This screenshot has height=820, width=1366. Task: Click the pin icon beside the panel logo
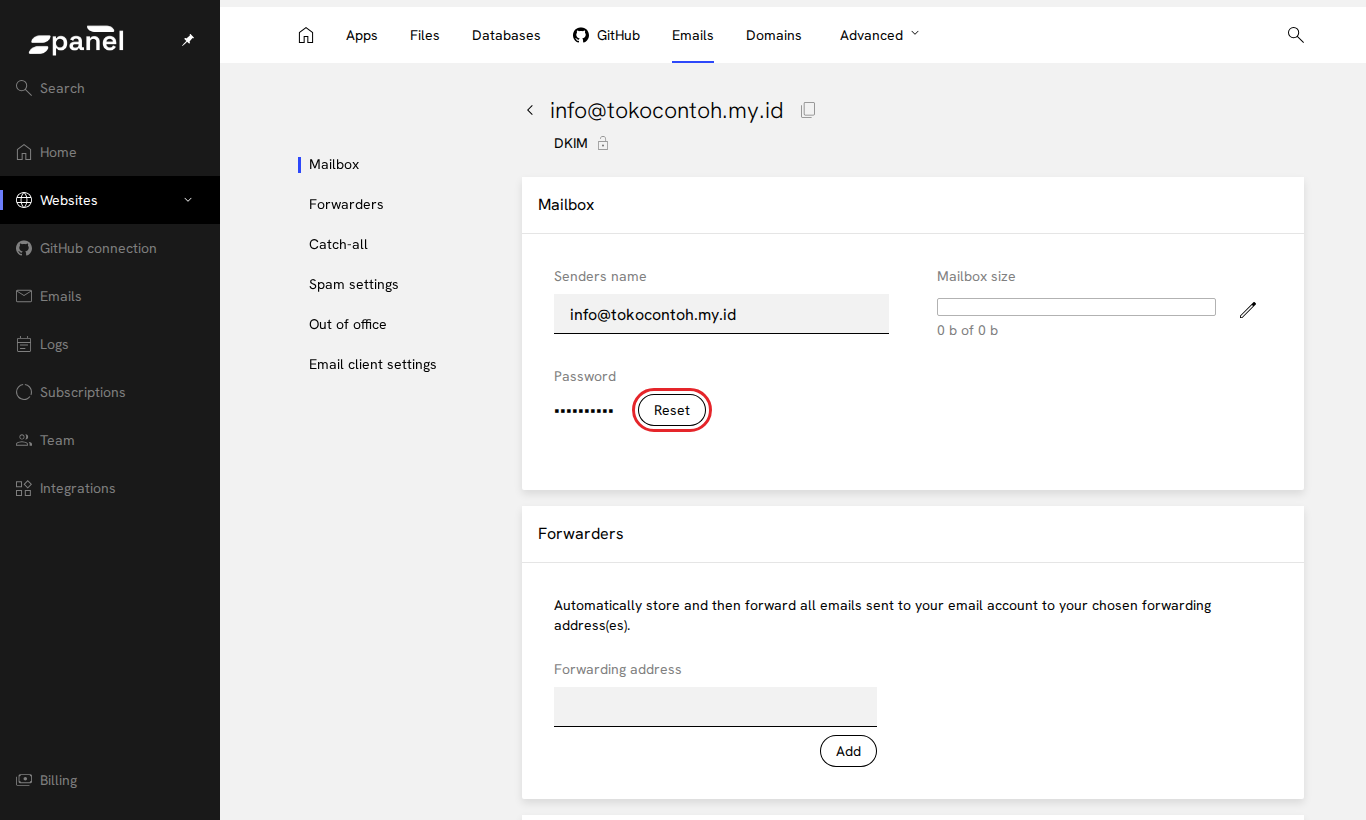188,40
